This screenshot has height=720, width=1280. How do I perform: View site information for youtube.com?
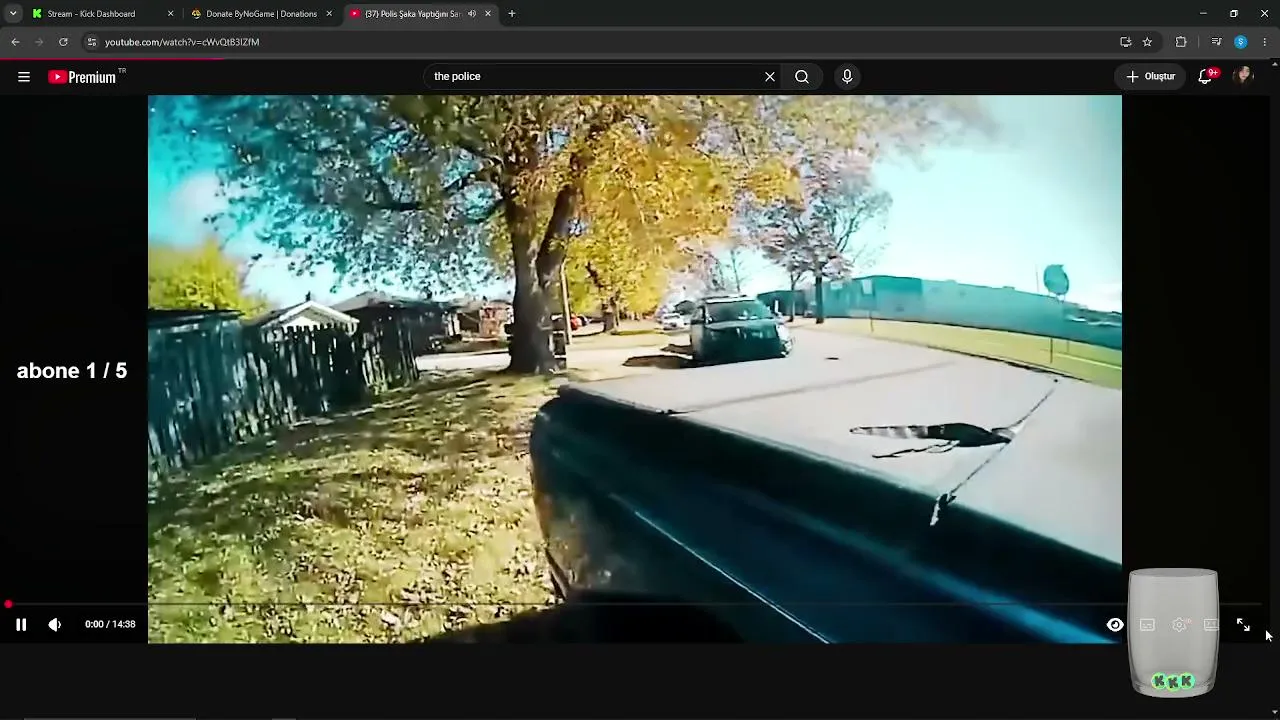pos(91,42)
